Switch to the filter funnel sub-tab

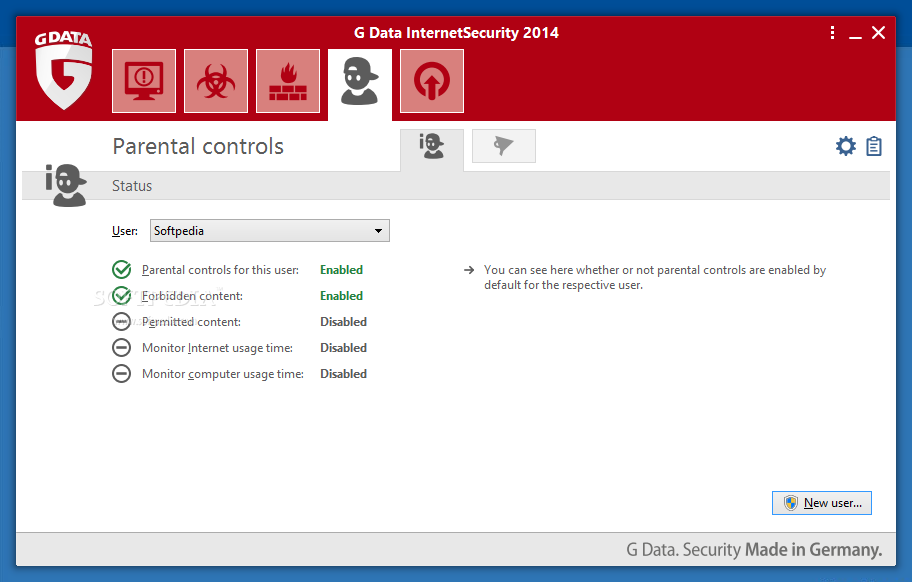[x=504, y=146]
